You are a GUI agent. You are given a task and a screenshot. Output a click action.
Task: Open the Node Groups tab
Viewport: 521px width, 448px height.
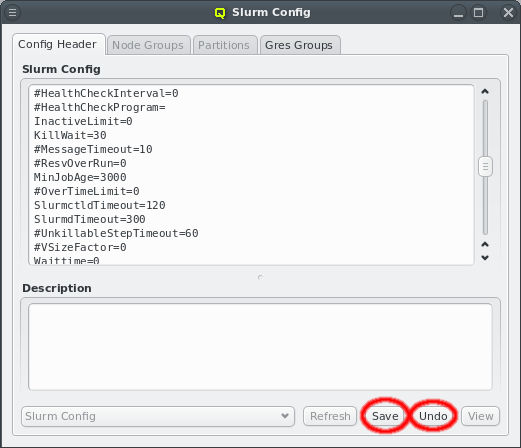(x=148, y=45)
